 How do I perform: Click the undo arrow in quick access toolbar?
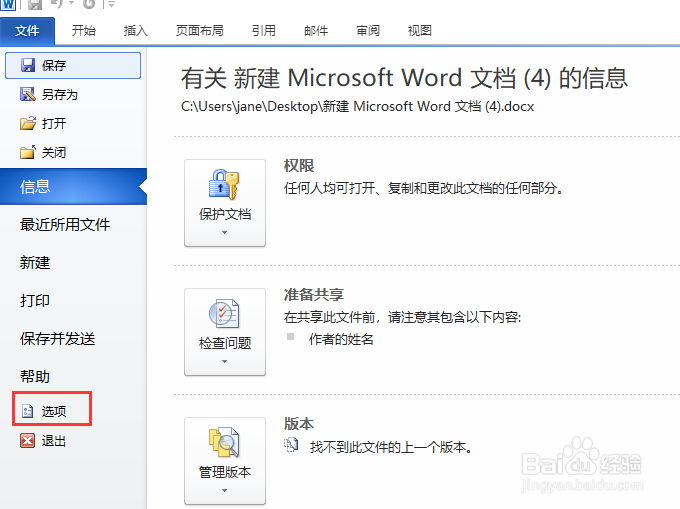(58, 4)
